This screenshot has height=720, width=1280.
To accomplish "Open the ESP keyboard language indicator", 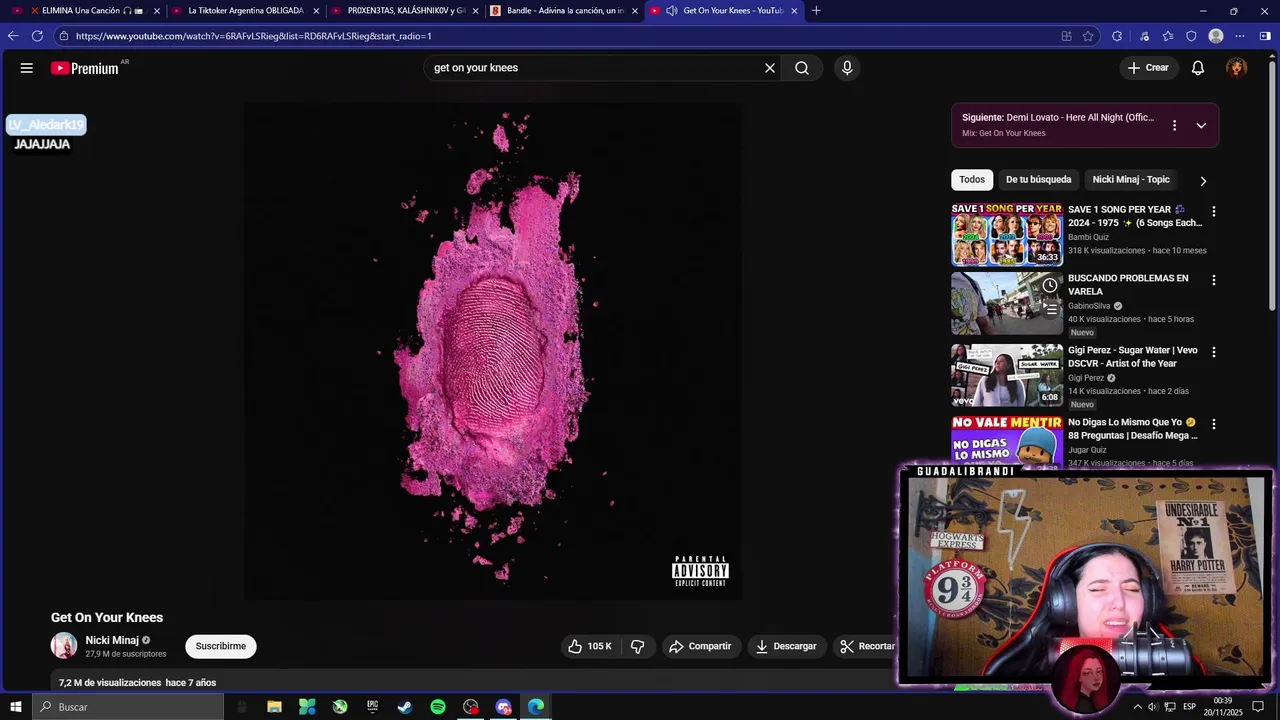I will (1192, 707).
